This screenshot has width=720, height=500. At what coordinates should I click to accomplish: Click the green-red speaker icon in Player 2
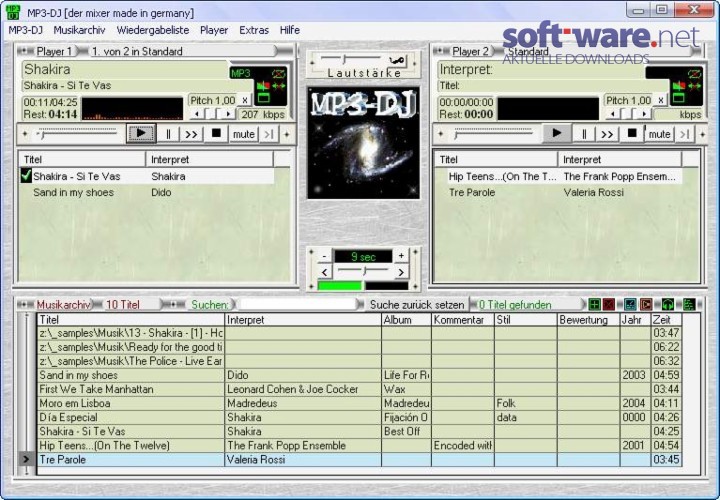point(679,86)
